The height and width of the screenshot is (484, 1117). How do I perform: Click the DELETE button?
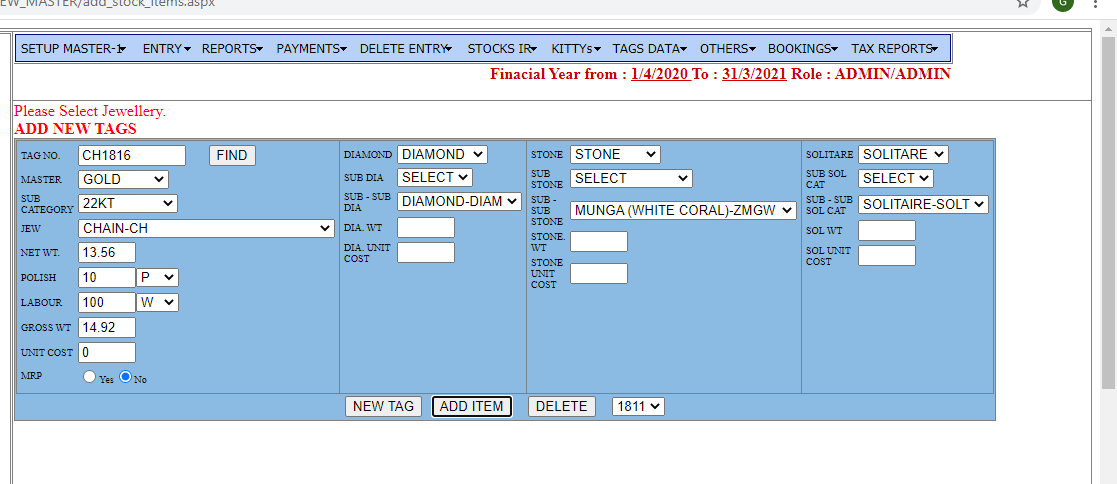(562, 406)
